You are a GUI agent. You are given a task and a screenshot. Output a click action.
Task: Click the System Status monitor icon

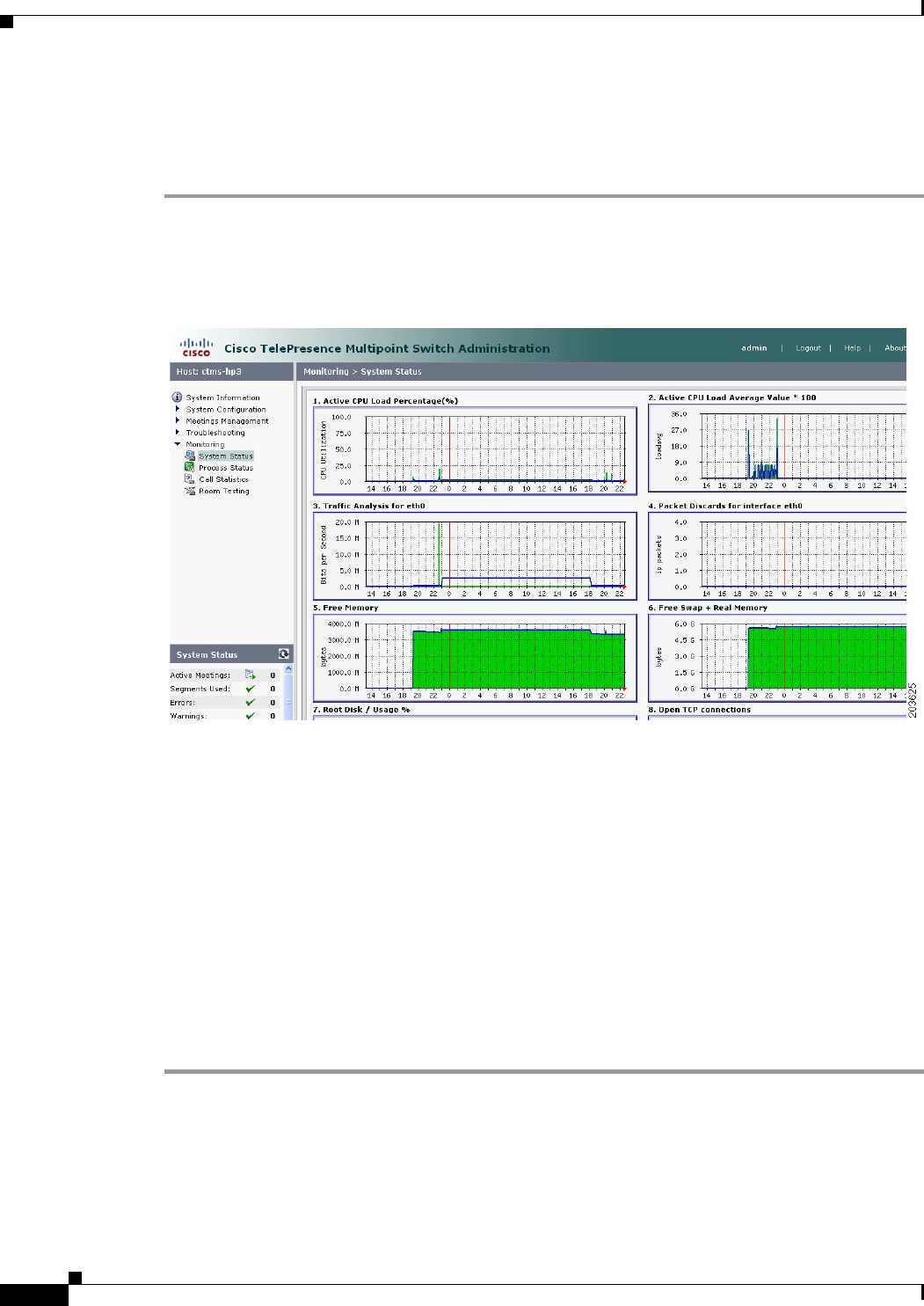pyautogui.click(x=190, y=456)
